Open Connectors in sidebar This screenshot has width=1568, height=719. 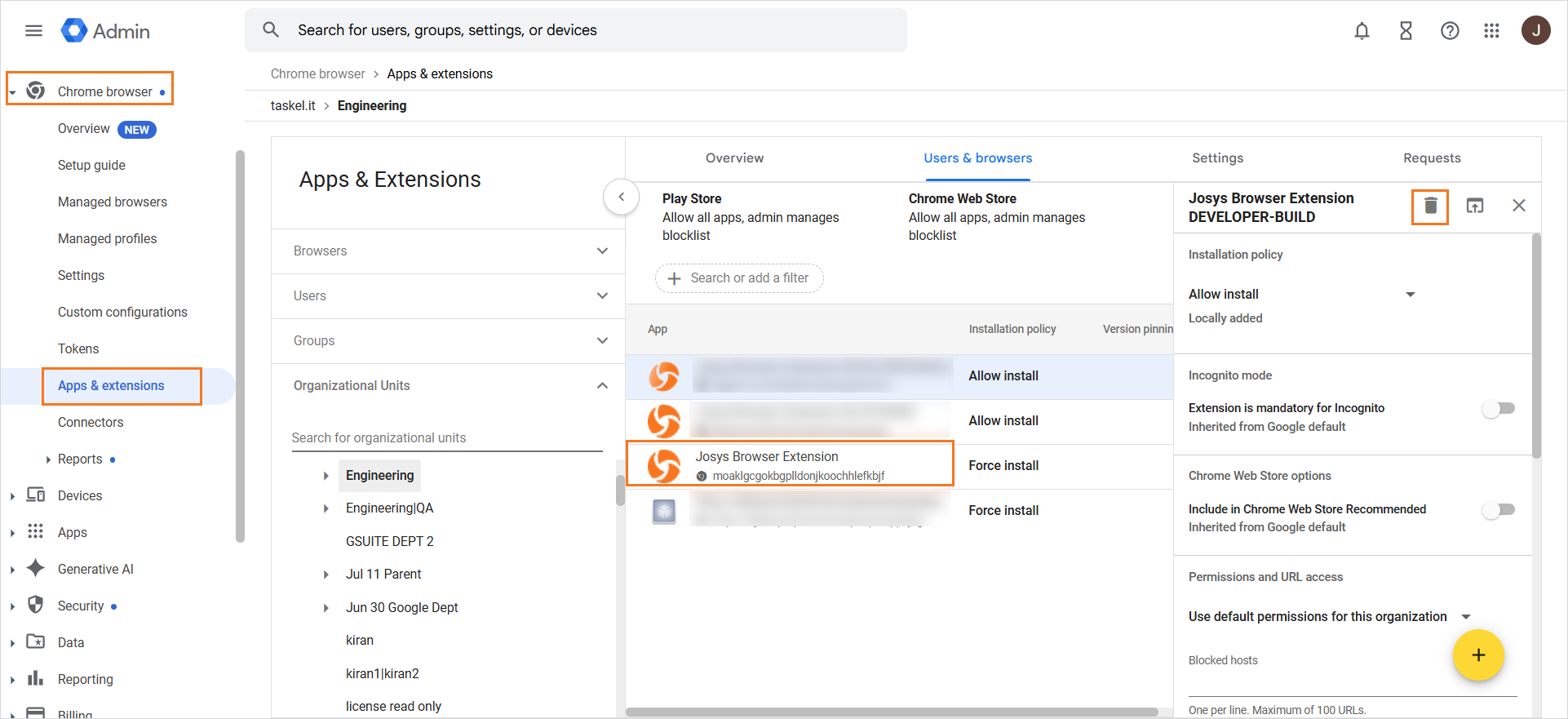91,422
